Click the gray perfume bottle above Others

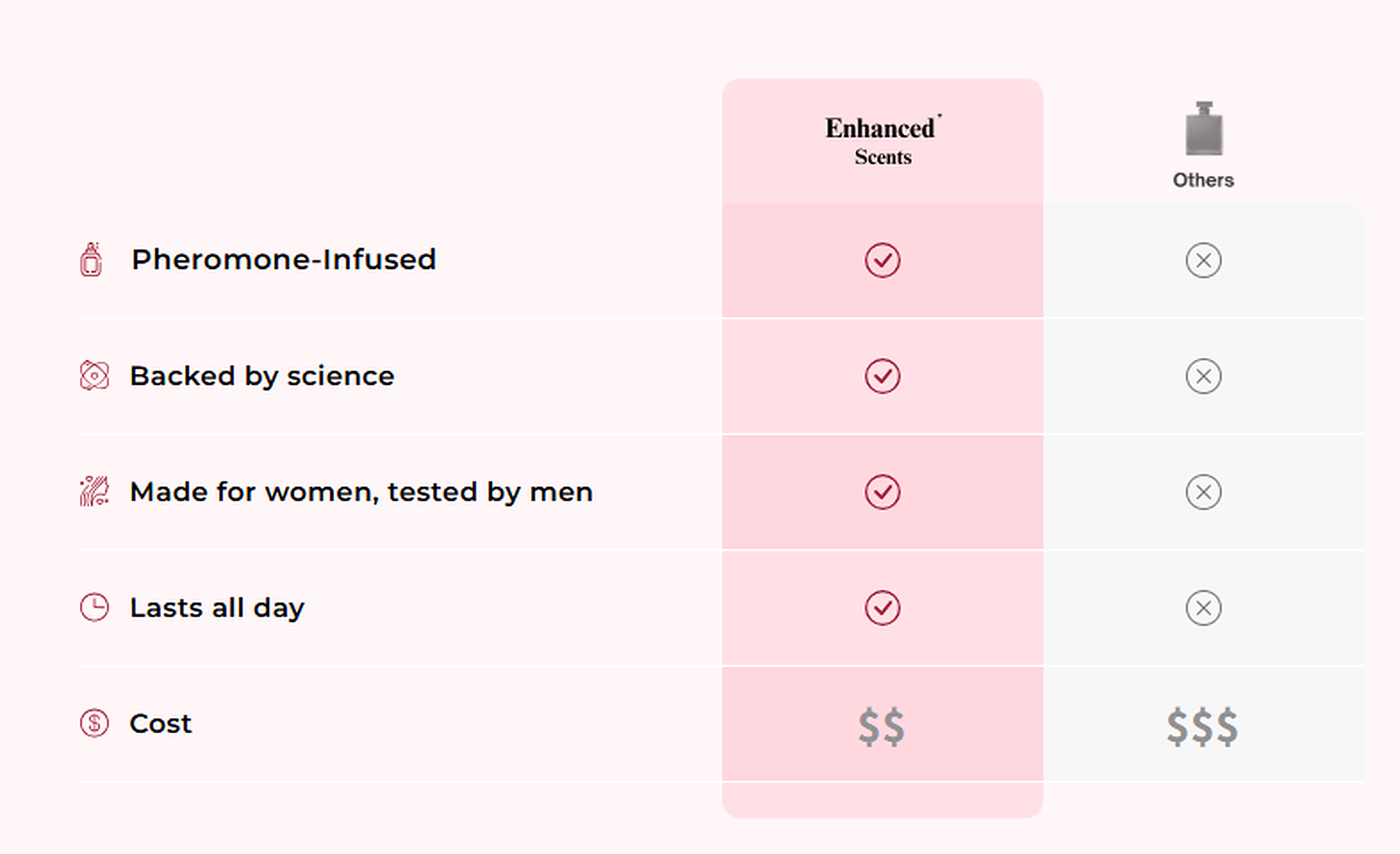(x=1203, y=129)
